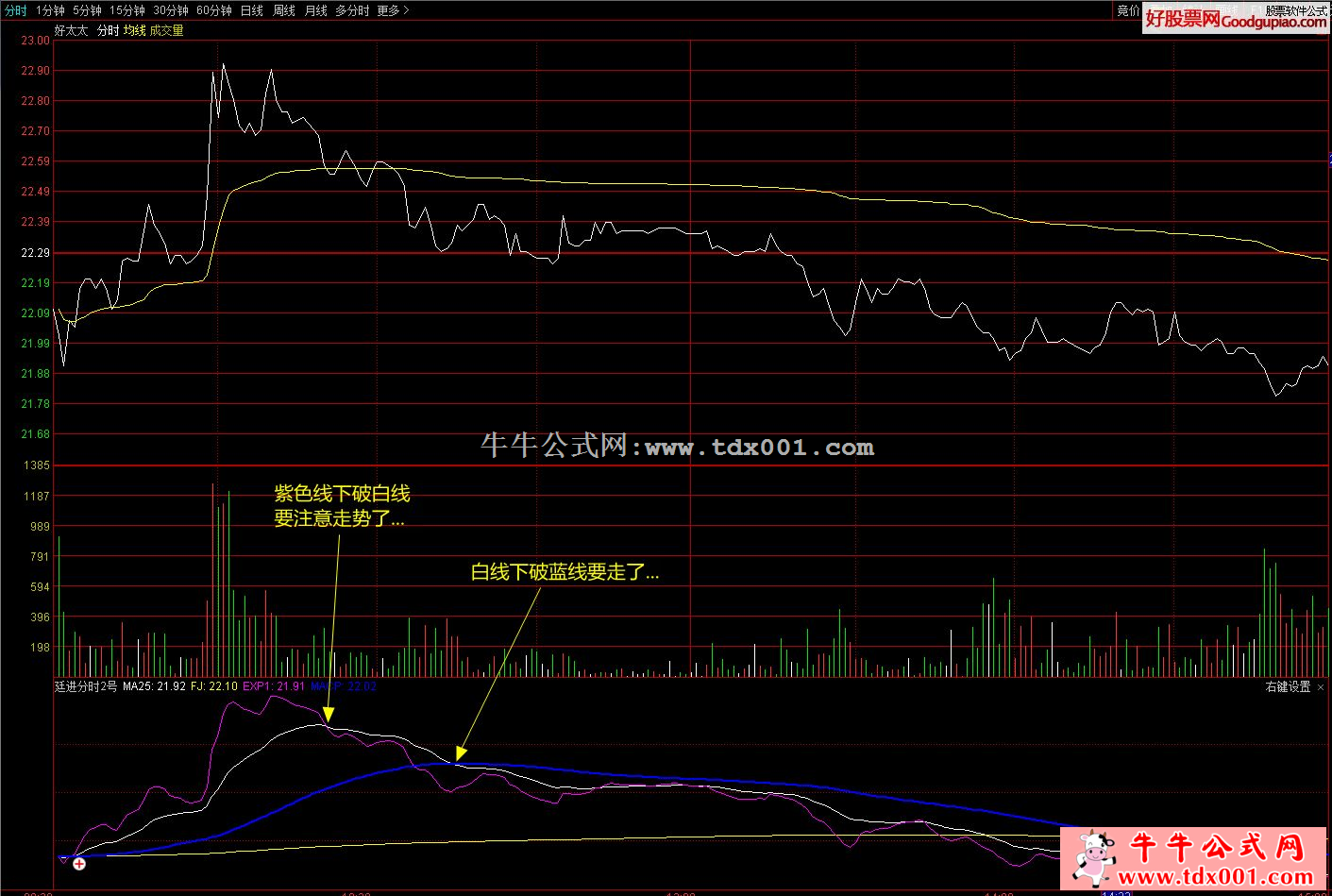Show the 30分钟 chart period
The height and width of the screenshot is (896, 1332).
[x=171, y=10]
